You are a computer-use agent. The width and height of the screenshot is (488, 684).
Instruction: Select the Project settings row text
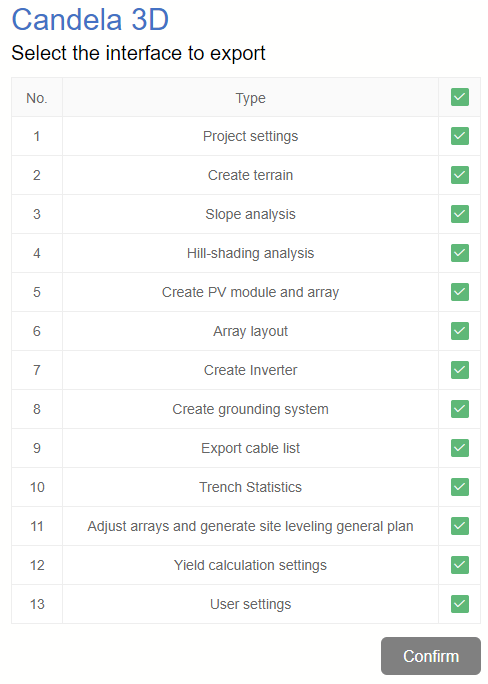[x=250, y=136]
